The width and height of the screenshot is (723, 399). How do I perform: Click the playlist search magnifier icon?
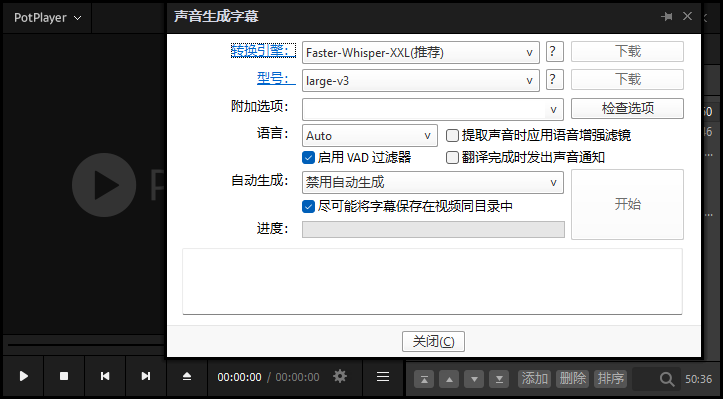coord(667,379)
